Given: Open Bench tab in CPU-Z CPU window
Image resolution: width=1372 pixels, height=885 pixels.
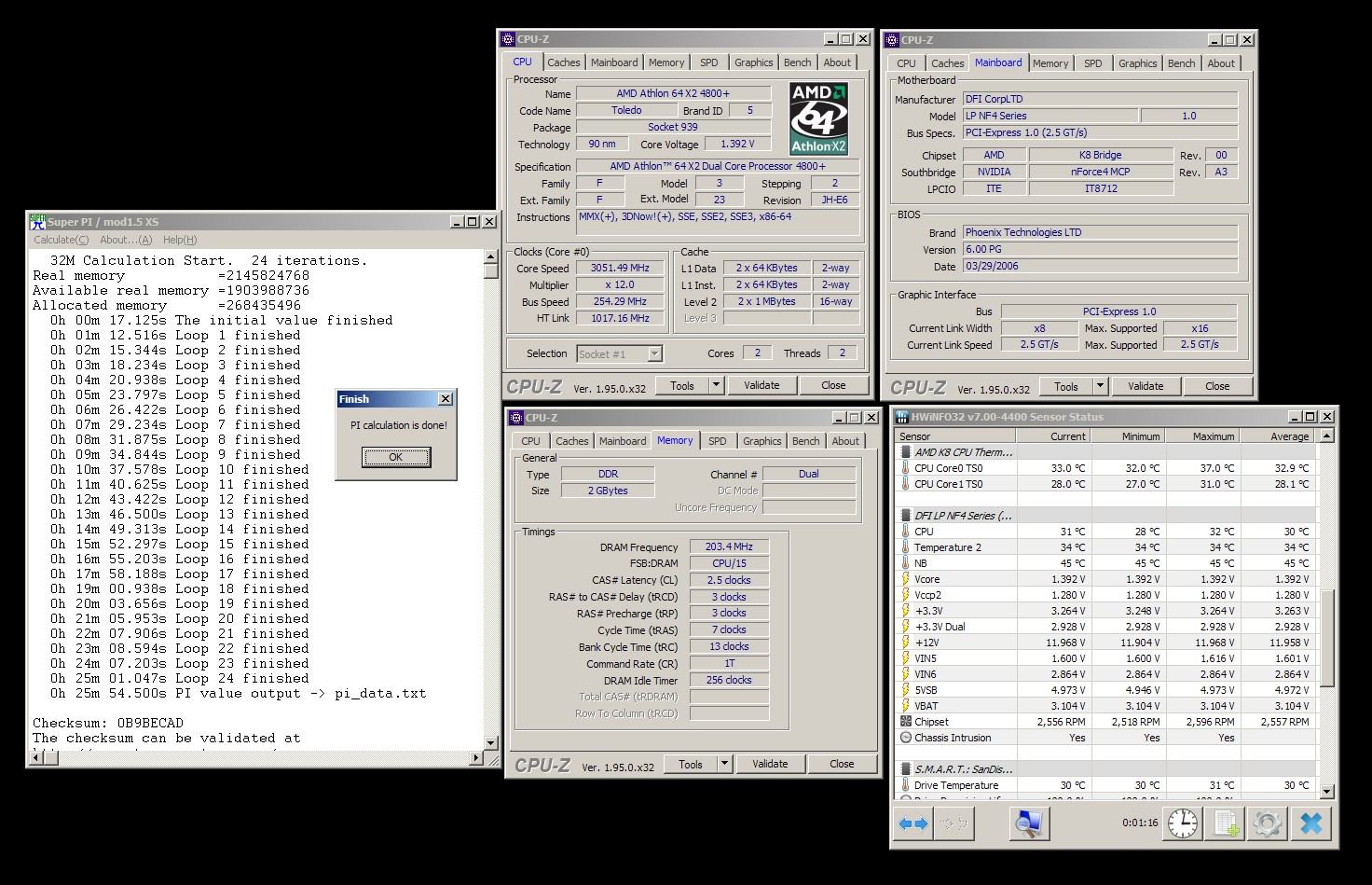Looking at the screenshot, I should (797, 62).
